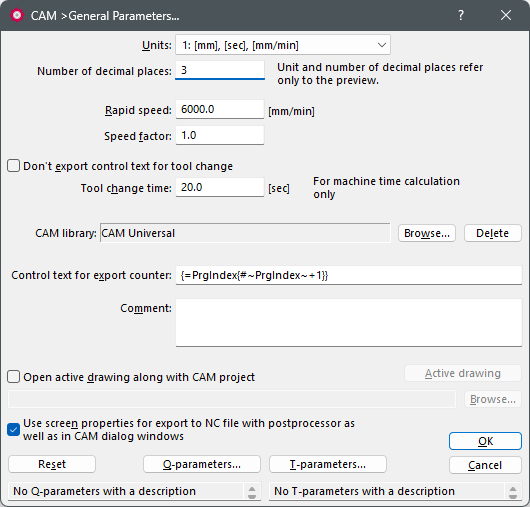Close the General Parameters dialog
The width and height of the screenshot is (530, 507).
tap(506, 15)
